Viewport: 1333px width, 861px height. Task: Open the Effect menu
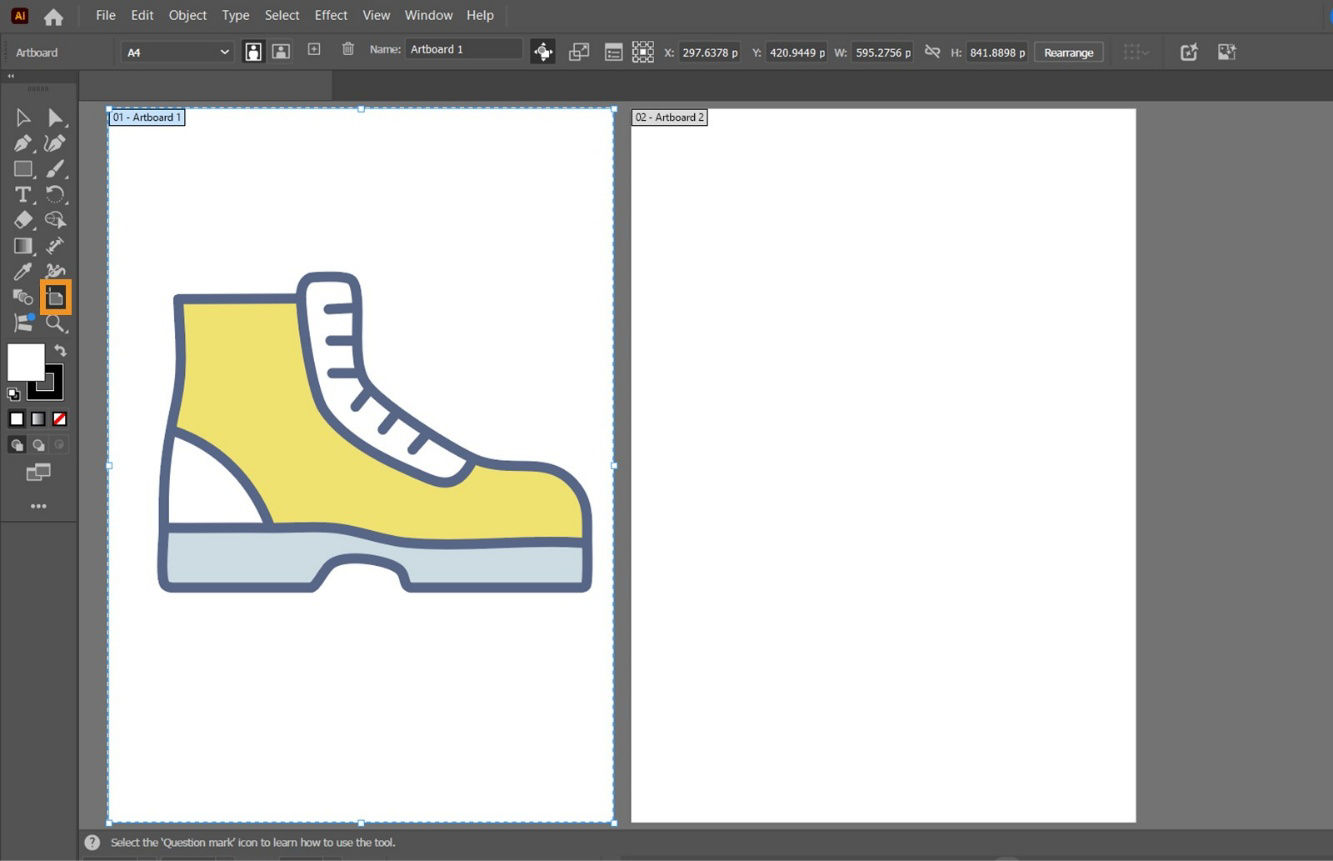pos(331,15)
